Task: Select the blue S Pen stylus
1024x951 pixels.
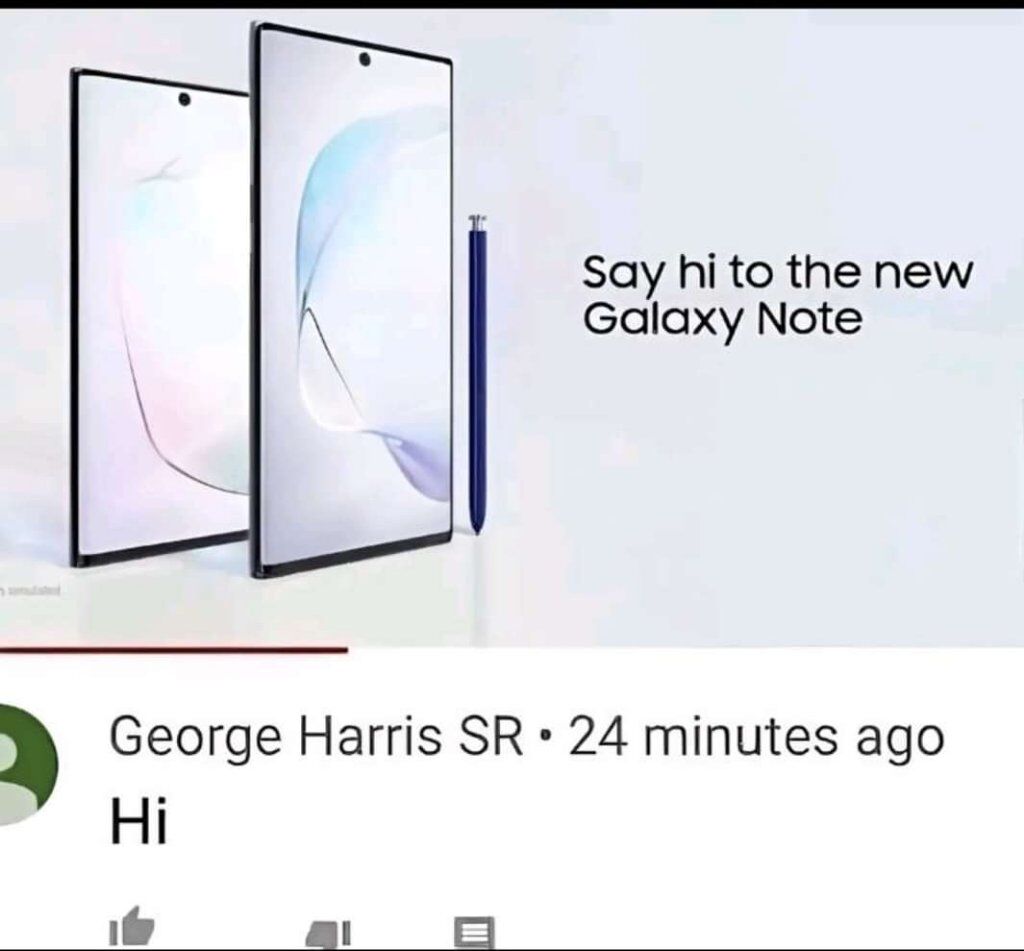Action: click(x=477, y=374)
